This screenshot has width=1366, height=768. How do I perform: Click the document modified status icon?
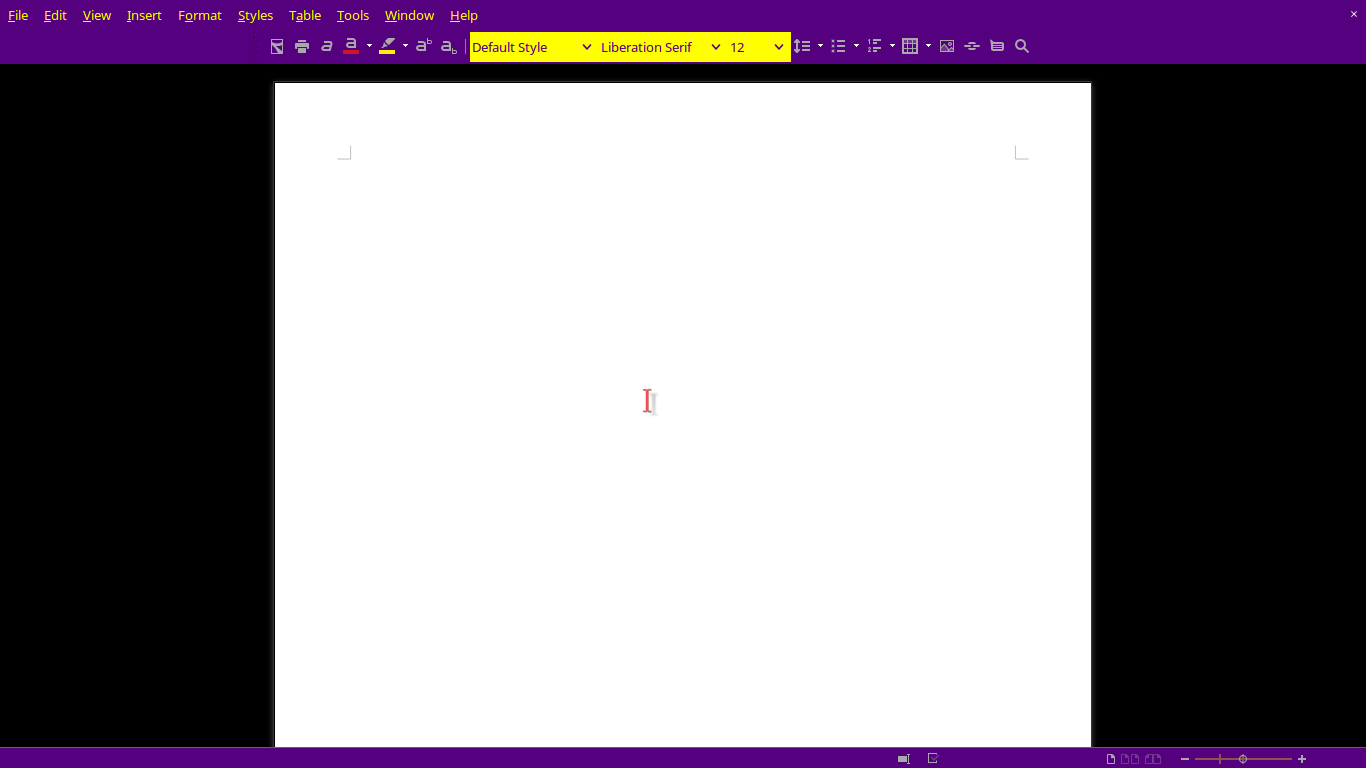pos(932,759)
